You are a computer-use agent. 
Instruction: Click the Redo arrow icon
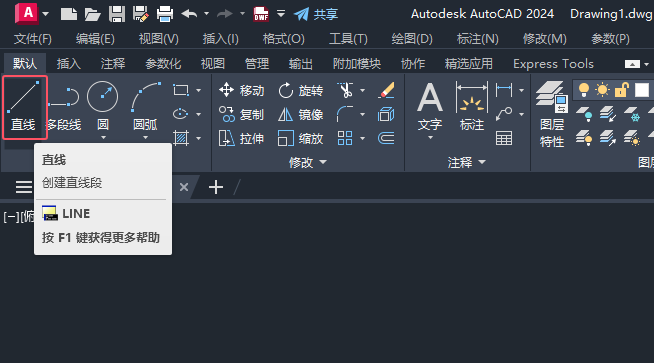point(225,14)
